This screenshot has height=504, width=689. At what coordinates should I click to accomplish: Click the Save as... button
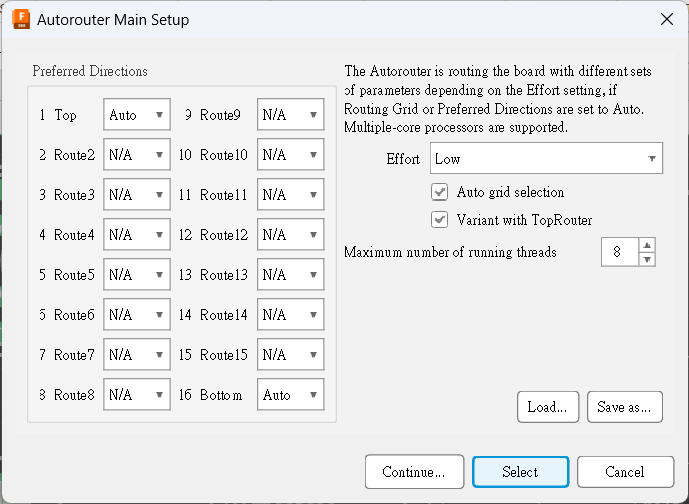pyautogui.click(x=624, y=407)
